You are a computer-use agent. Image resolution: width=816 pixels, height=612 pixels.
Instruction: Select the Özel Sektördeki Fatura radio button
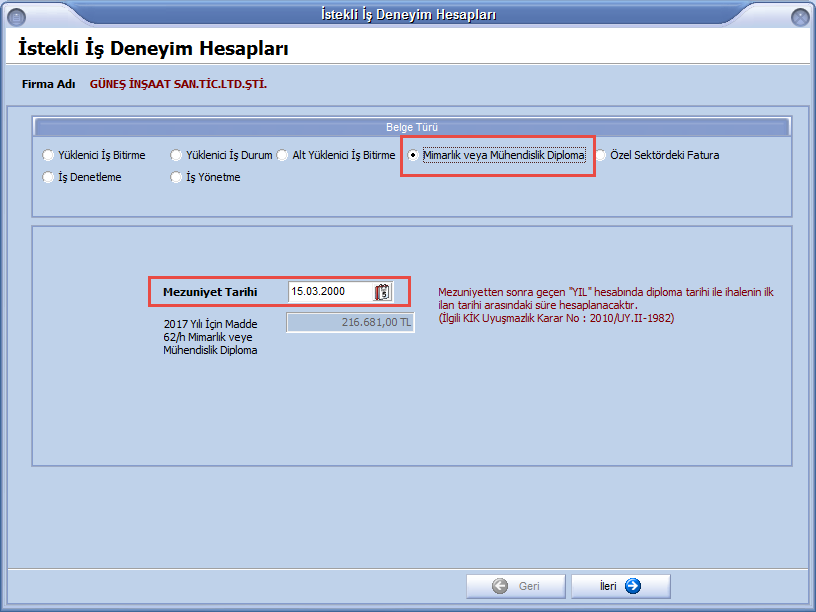(x=600, y=156)
